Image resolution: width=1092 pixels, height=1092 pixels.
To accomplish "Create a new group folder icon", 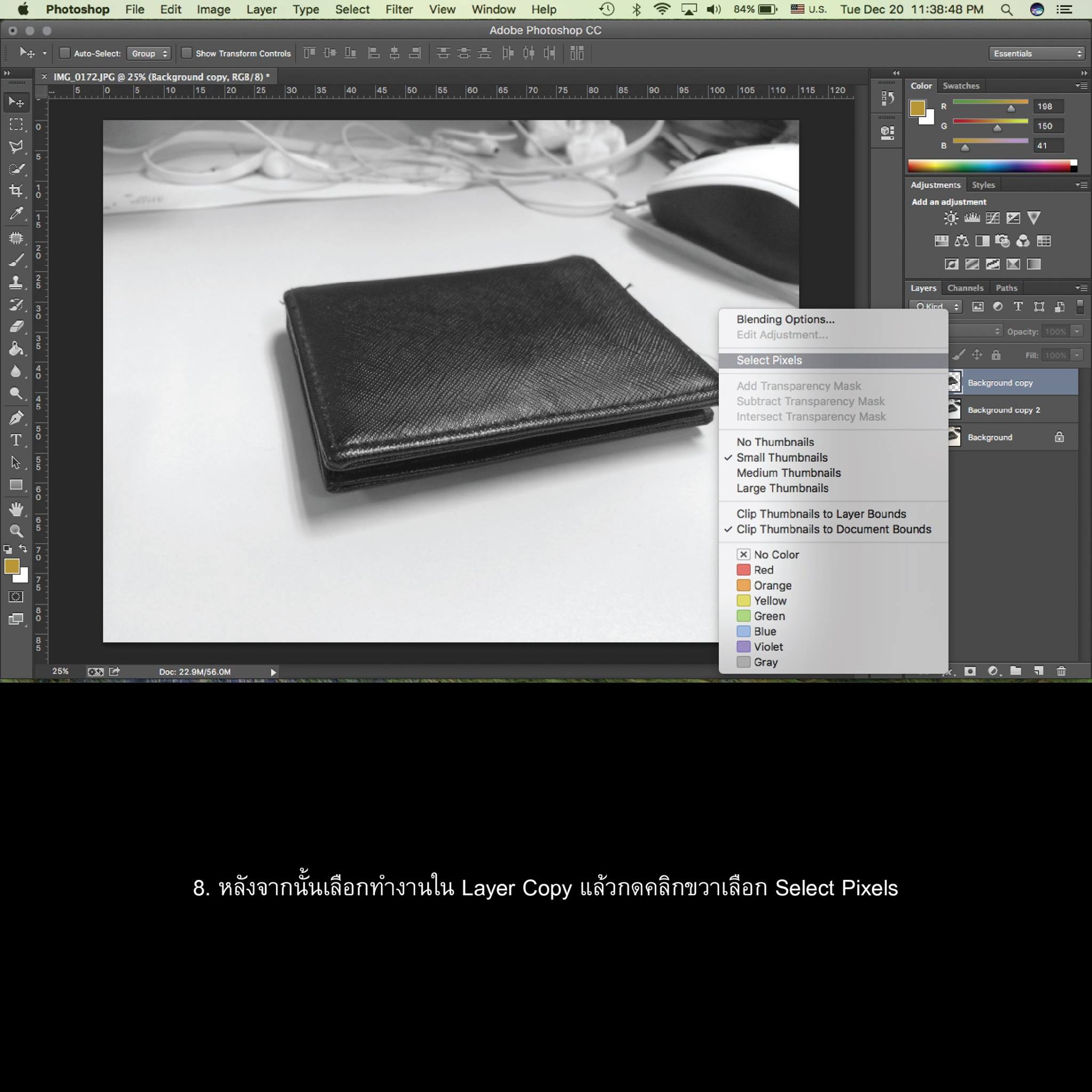I will 1016,671.
